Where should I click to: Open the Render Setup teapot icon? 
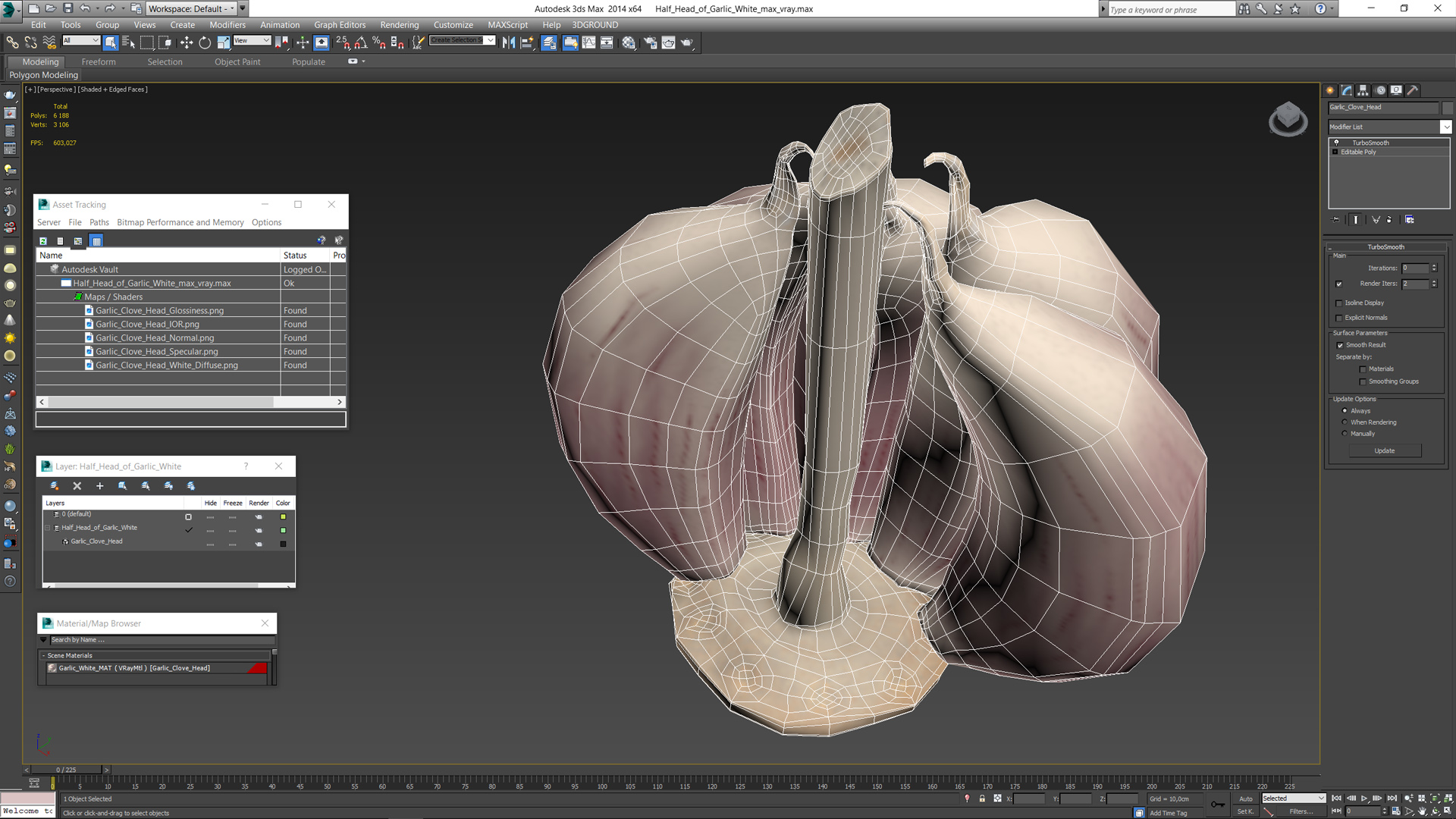pyautogui.click(x=650, y=42)
